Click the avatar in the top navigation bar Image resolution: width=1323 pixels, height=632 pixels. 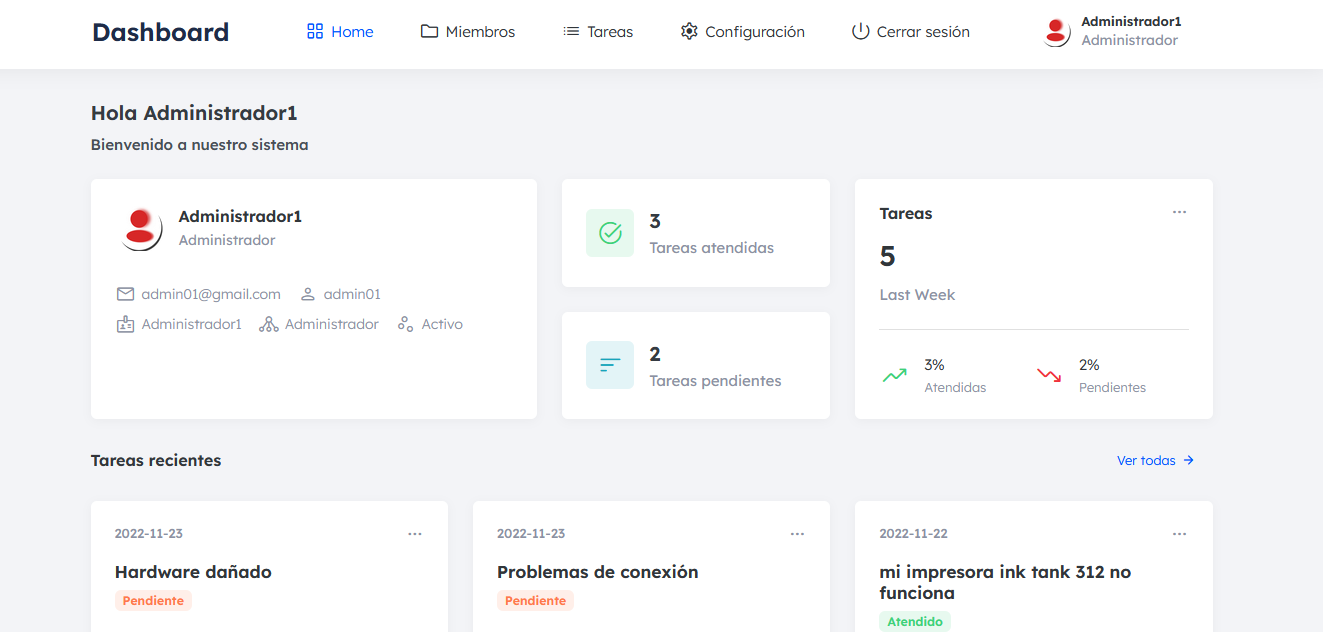[1057, 32]
